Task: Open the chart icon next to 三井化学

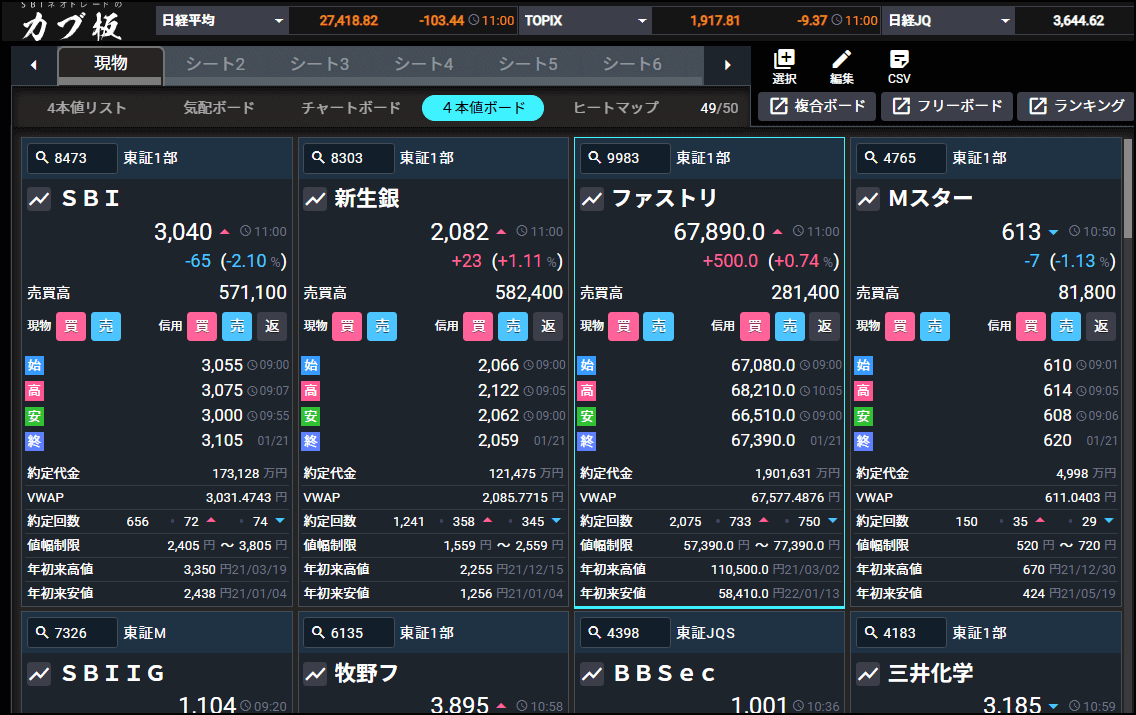Action: pyautogui.click(x=868, y=674)
